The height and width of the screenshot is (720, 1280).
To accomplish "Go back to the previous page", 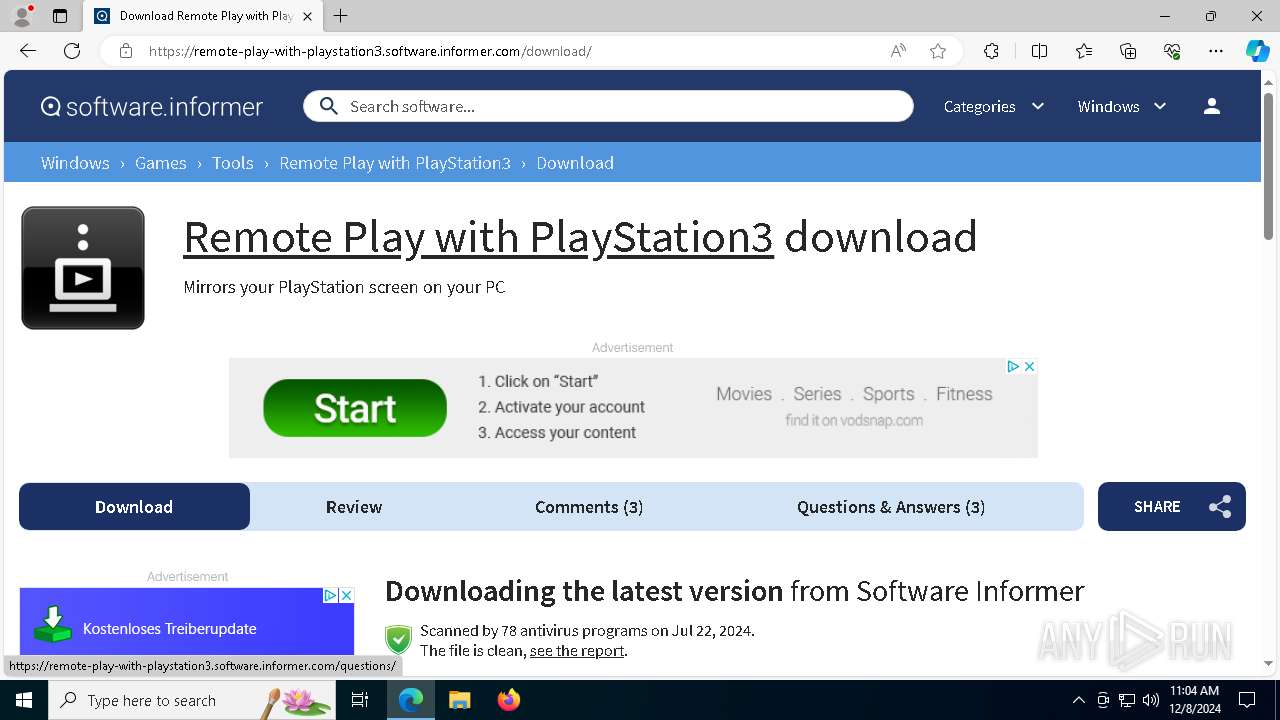I will click(28, 51).
